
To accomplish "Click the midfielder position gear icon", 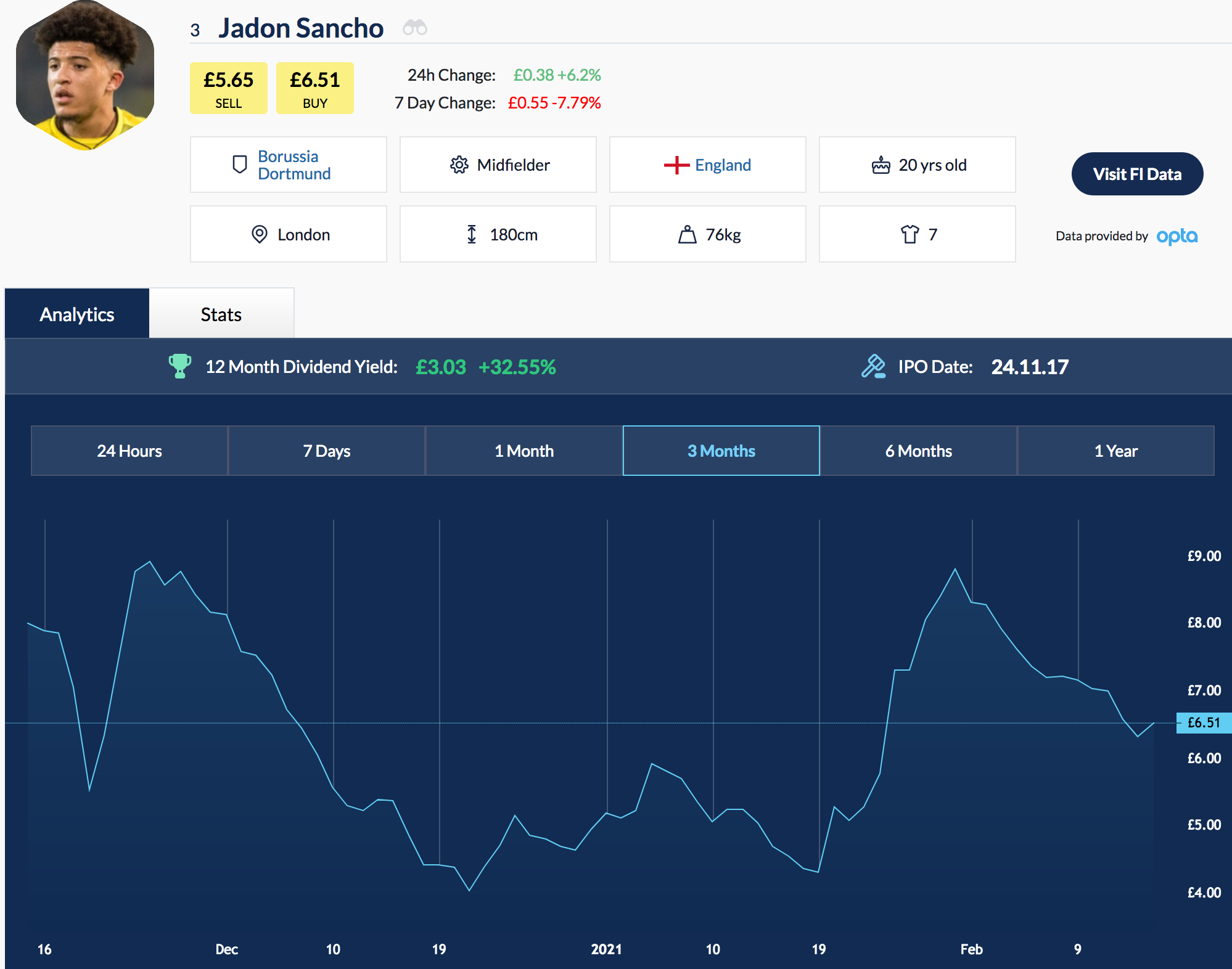I will pos(459,165).
